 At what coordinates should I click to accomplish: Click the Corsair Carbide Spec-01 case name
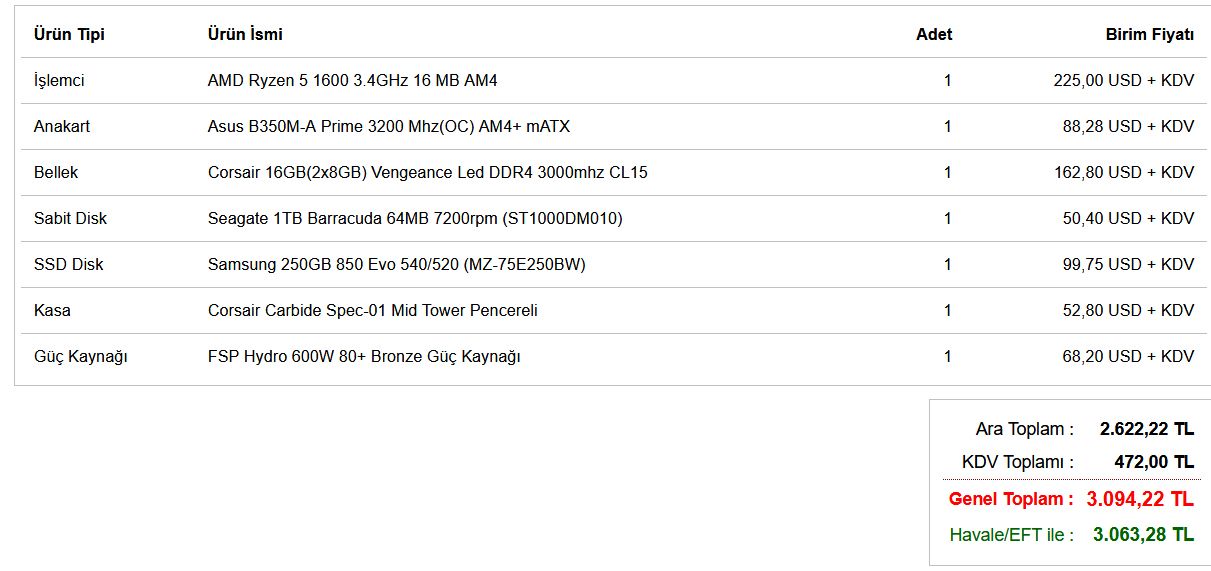coord(372,310)
